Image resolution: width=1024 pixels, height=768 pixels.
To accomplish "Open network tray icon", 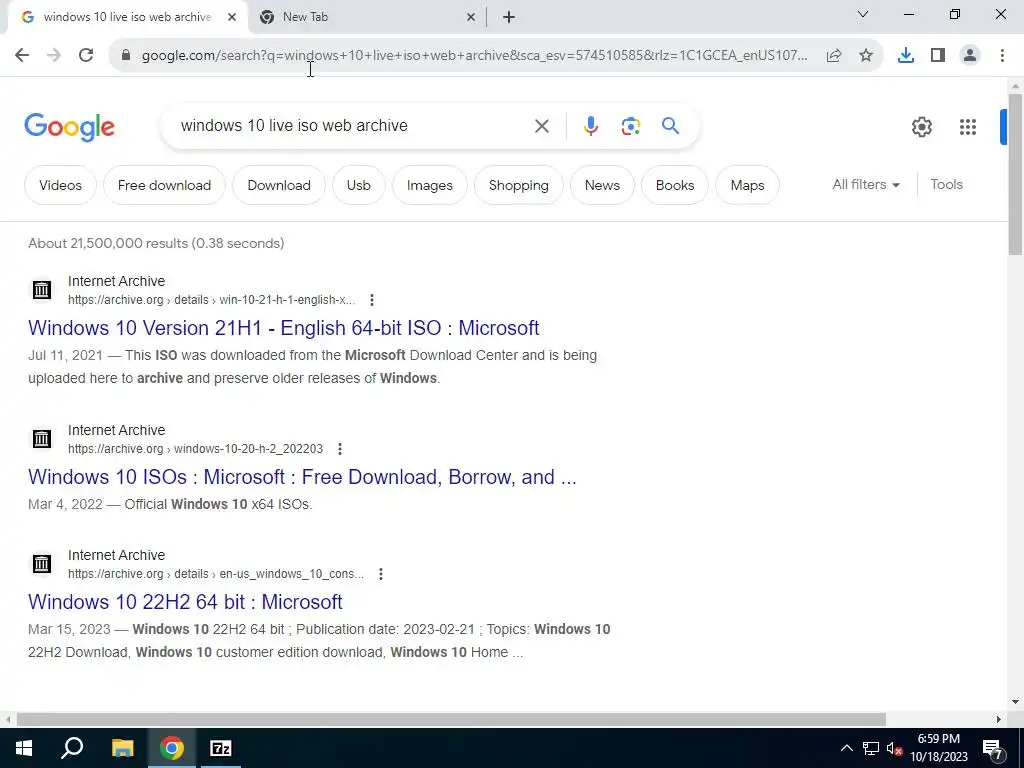I will pyautogui.click(x=871, y=749).
